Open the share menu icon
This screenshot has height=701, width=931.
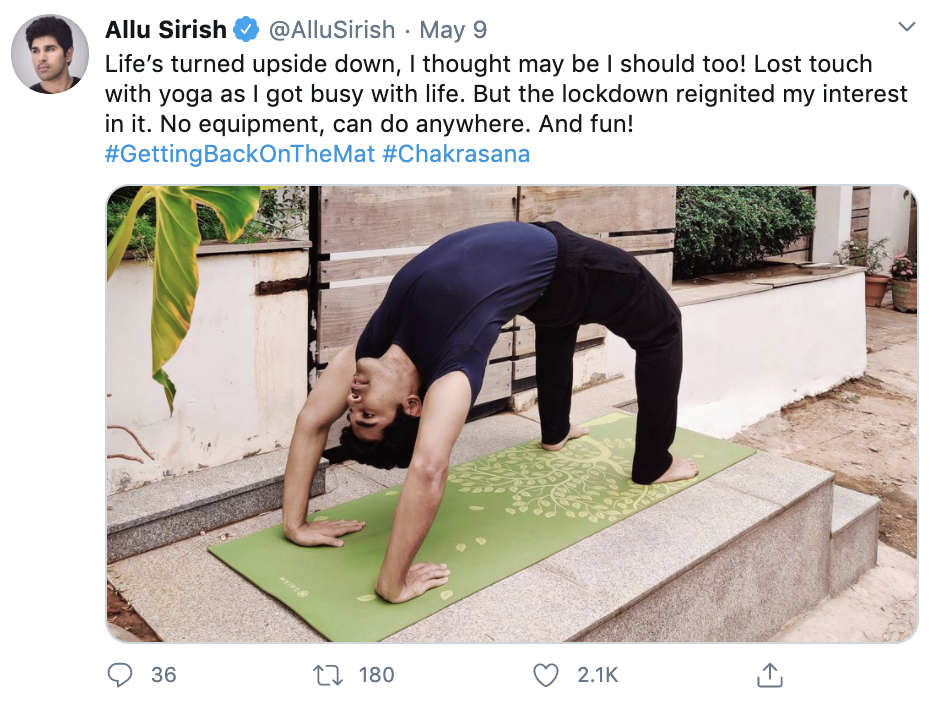(x=769, y=675)
